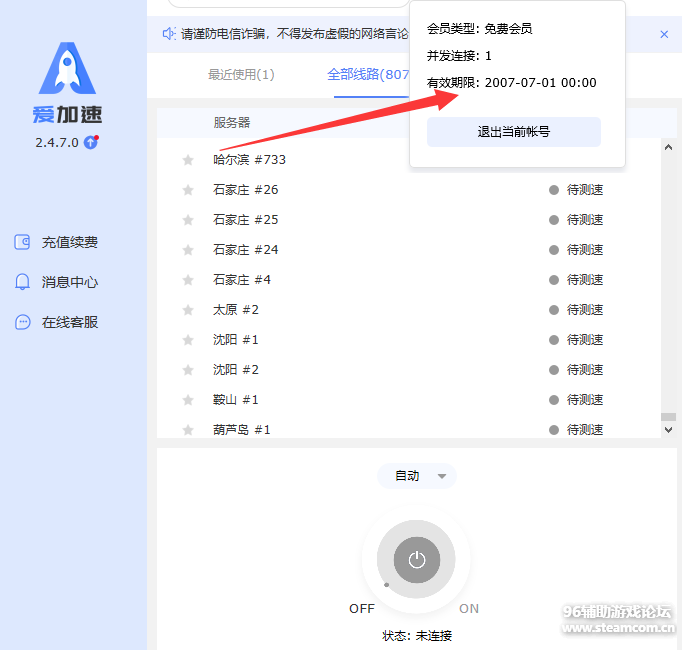Open 充值续费 recharge page
682x650 pixels.
point(57,242)
